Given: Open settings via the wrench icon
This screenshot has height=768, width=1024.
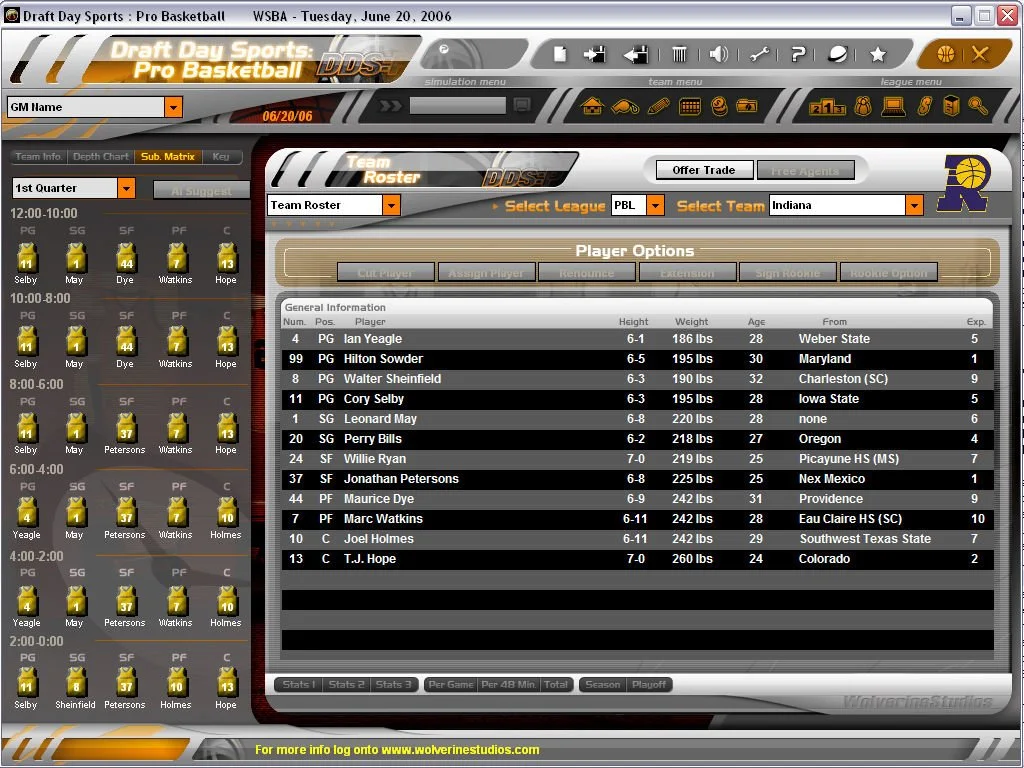Looking at the screenshot, I should [759, 54].
